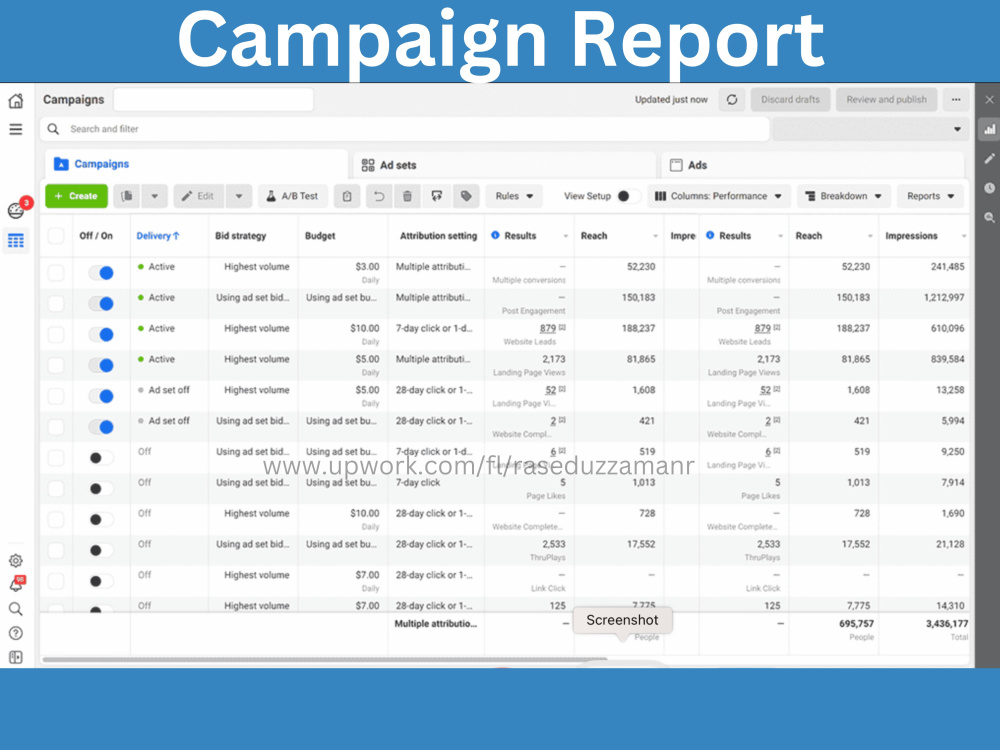
Task: Click the total impressions value 3,436,177
Action: coord(946,624)
